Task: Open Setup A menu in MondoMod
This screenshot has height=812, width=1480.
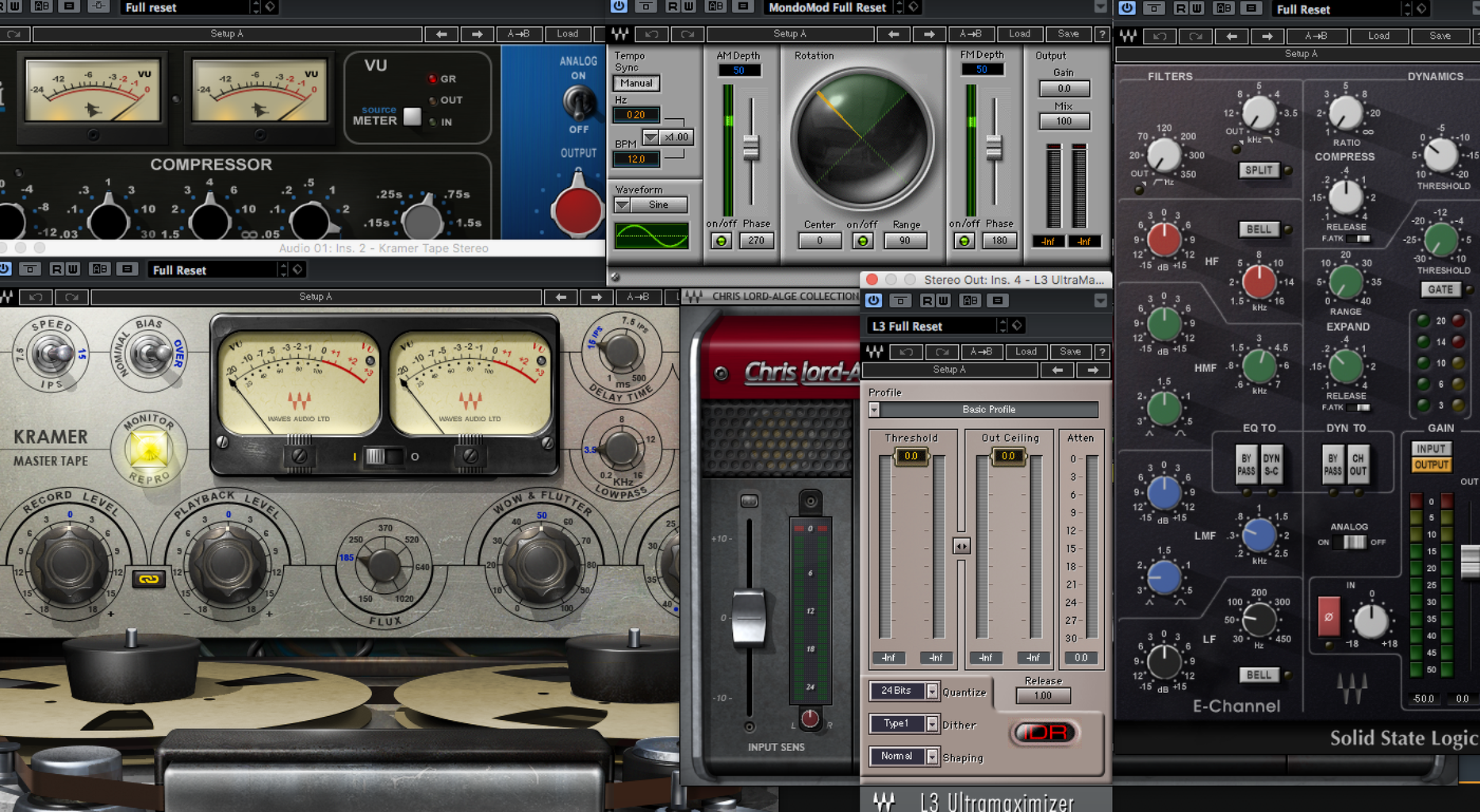Action: click(790, 34)
